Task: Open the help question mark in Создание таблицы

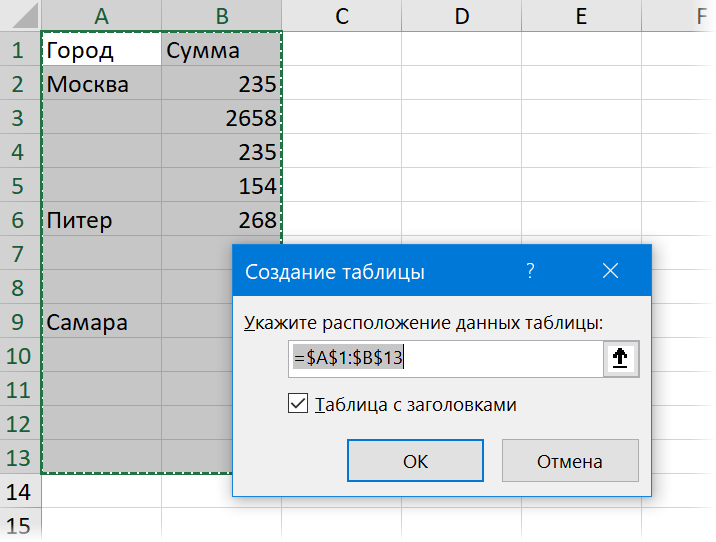Action: tap(530, 271)
